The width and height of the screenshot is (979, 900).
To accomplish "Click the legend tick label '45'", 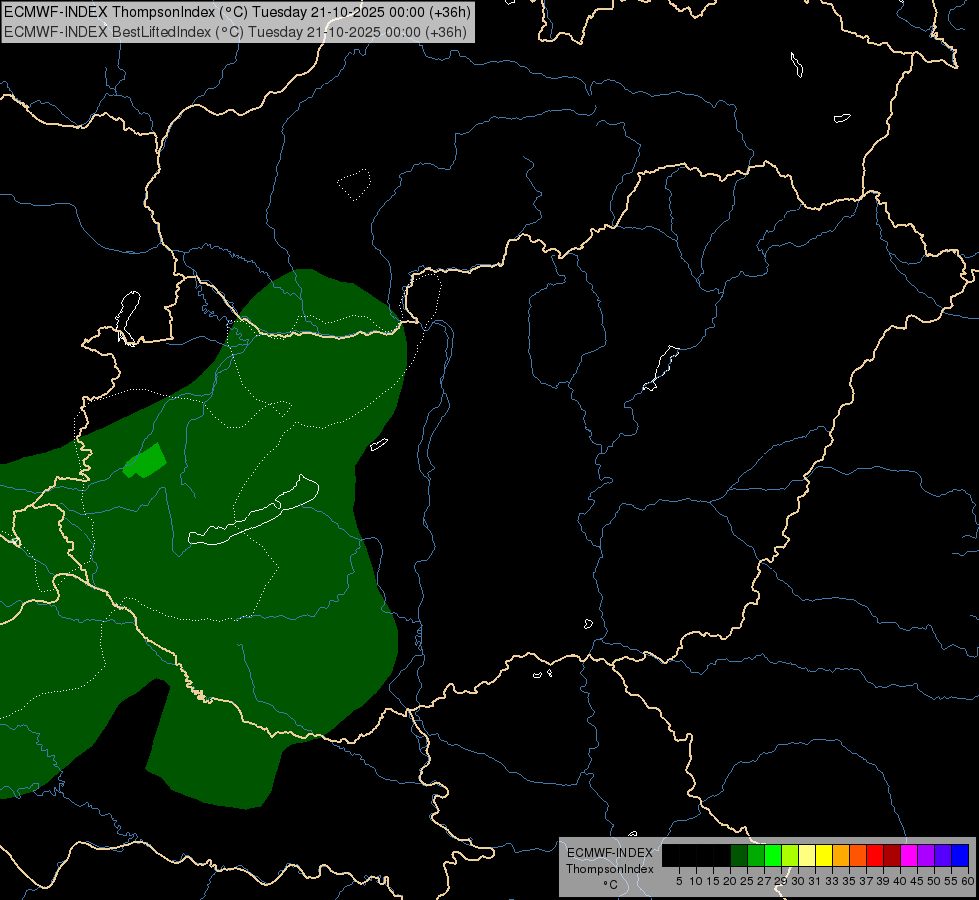I will pos(917,881).
